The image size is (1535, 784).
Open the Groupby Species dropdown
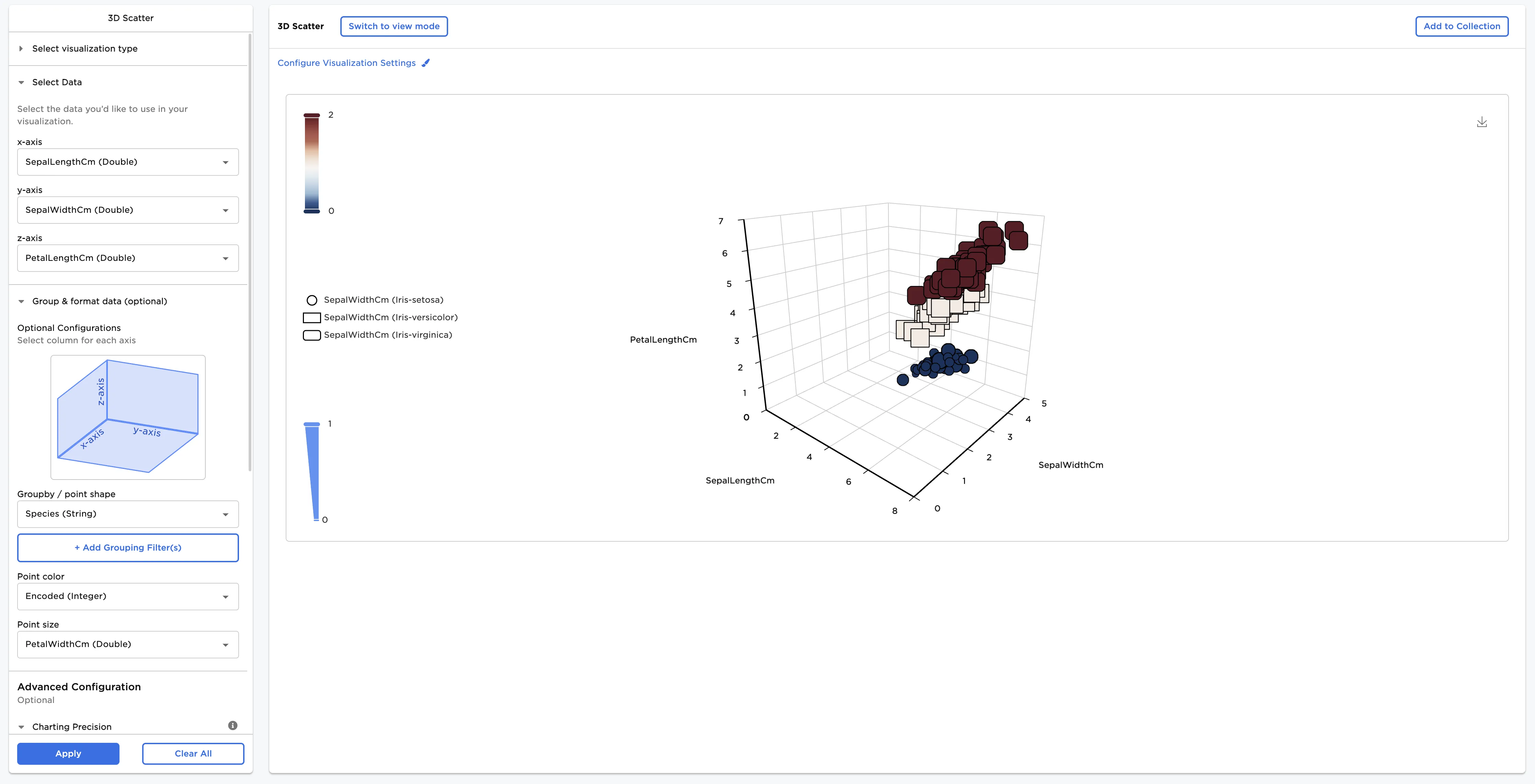pyautogui.click(x=127, y=514)
